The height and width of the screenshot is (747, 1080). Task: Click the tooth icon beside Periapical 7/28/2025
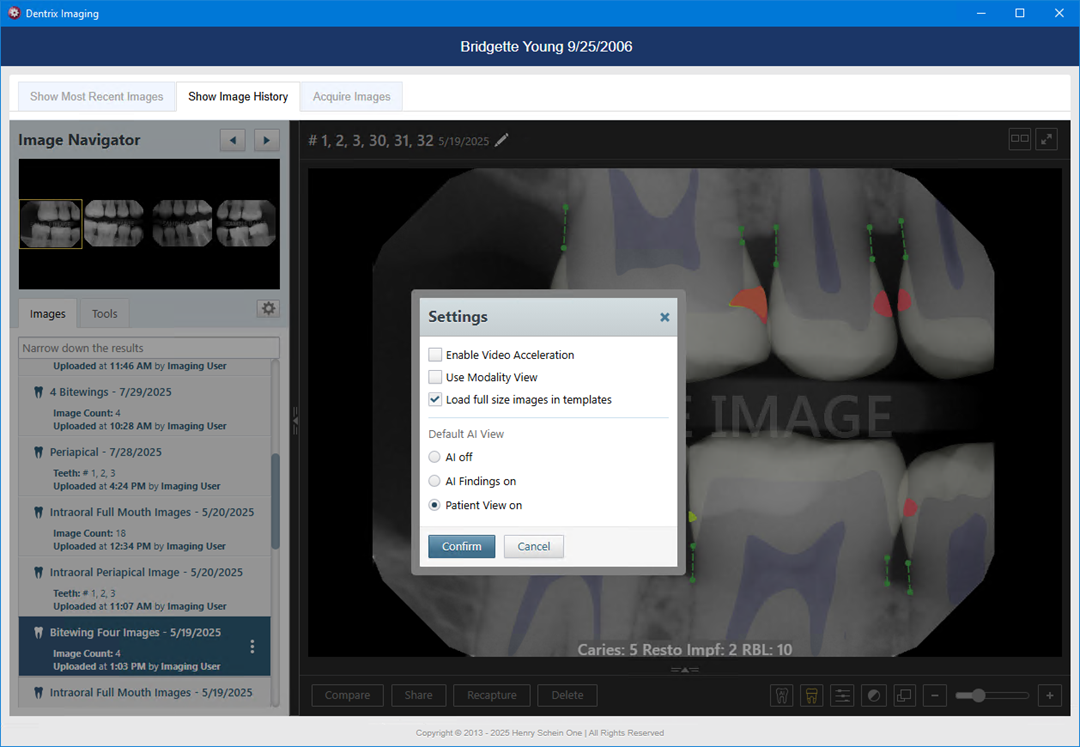pos(39,452)
